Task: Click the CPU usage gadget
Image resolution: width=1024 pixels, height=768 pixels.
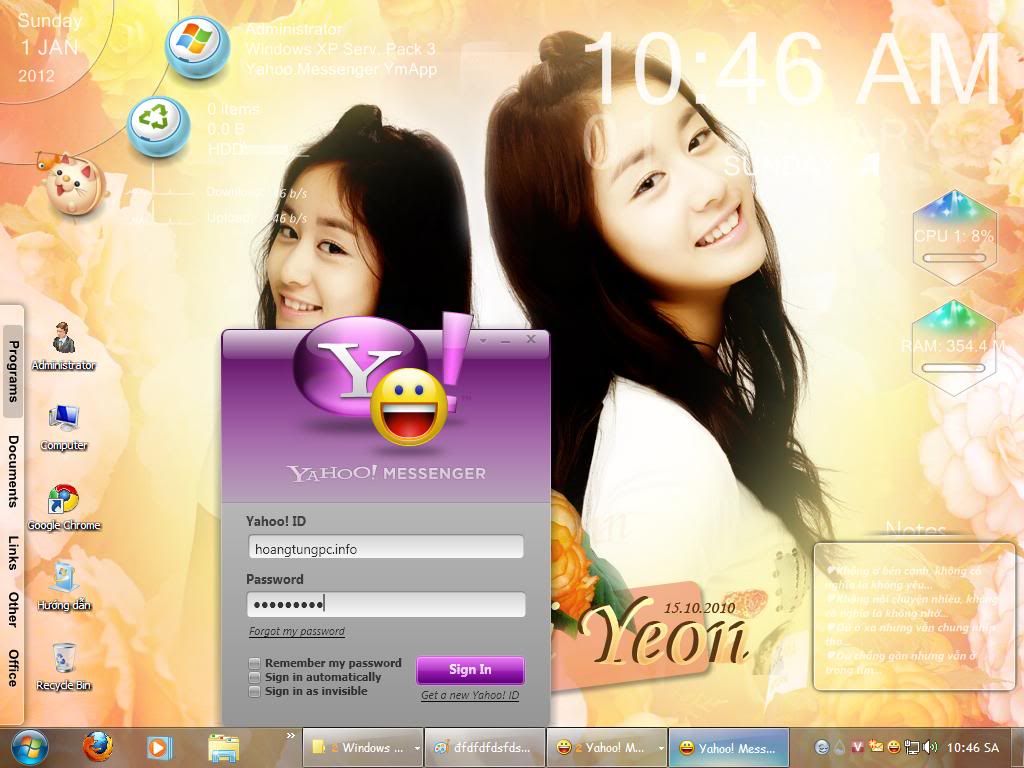Action: click(954, 237)
